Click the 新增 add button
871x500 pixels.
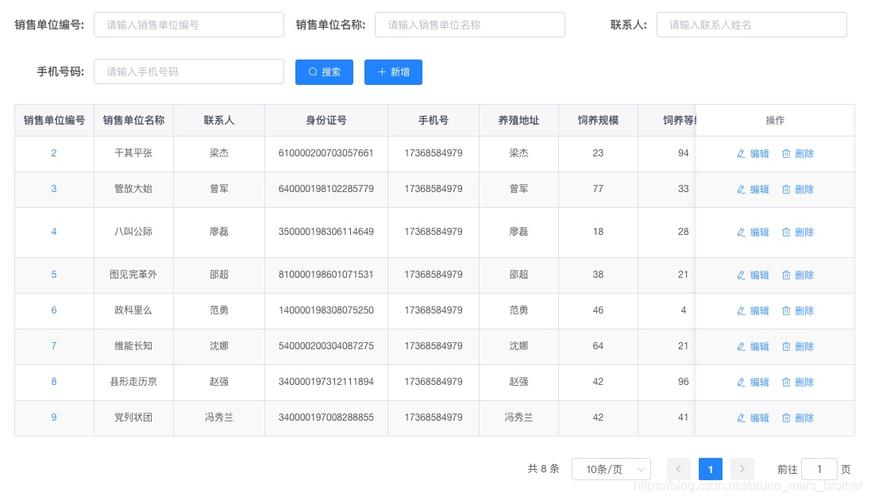(393, 72)
